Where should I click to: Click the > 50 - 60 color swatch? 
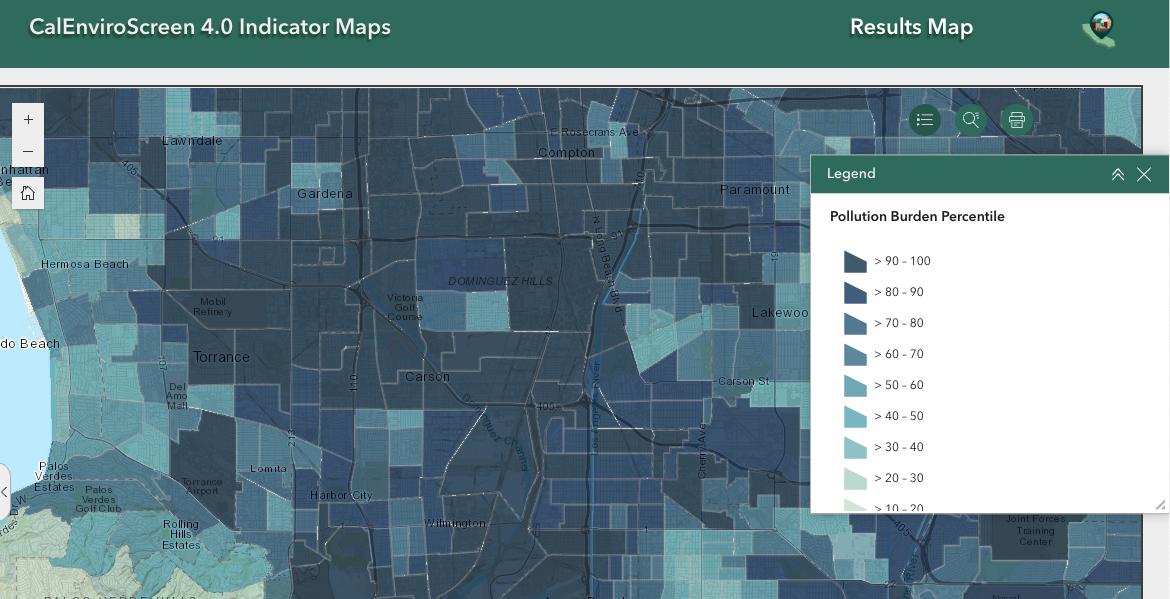click(x=855, y=385)
